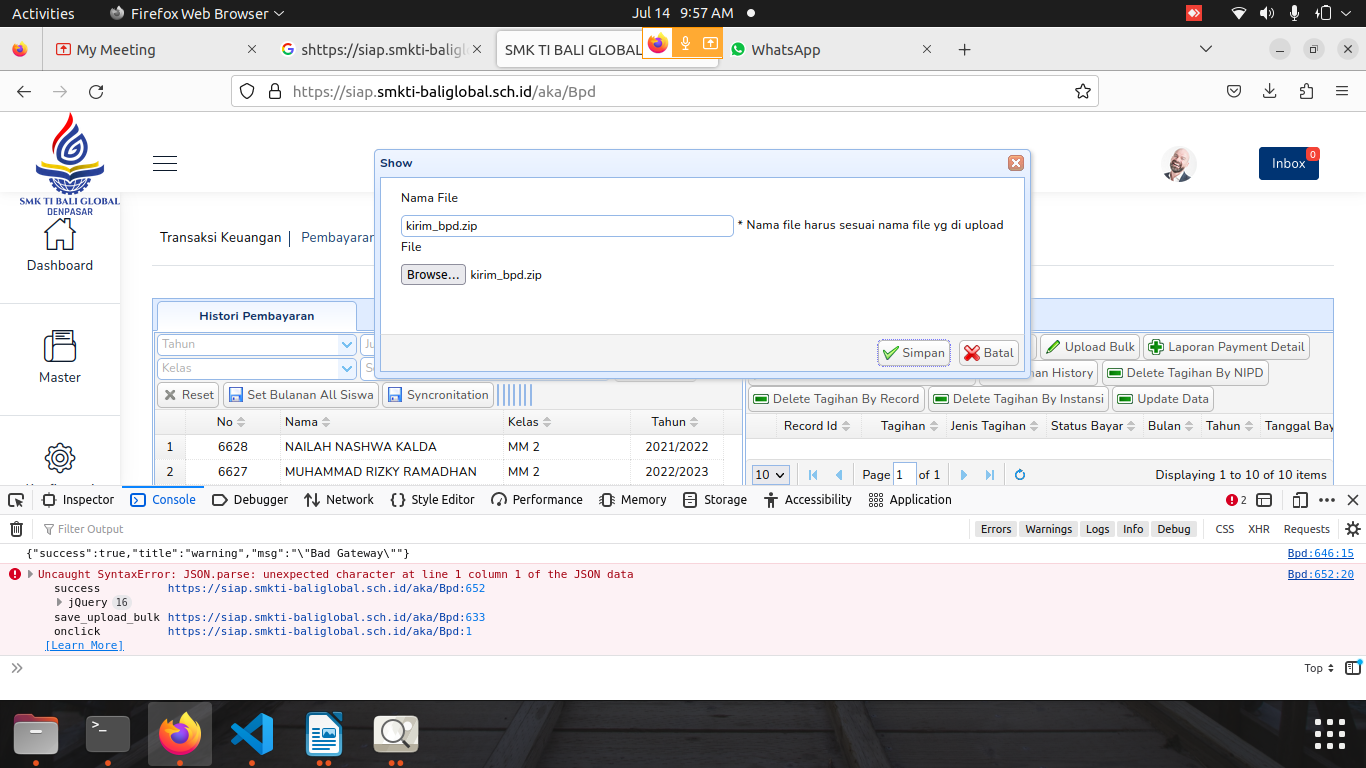Open the rows-per-page dropdown
This screenshot has width=1366, height=768.
770,475
